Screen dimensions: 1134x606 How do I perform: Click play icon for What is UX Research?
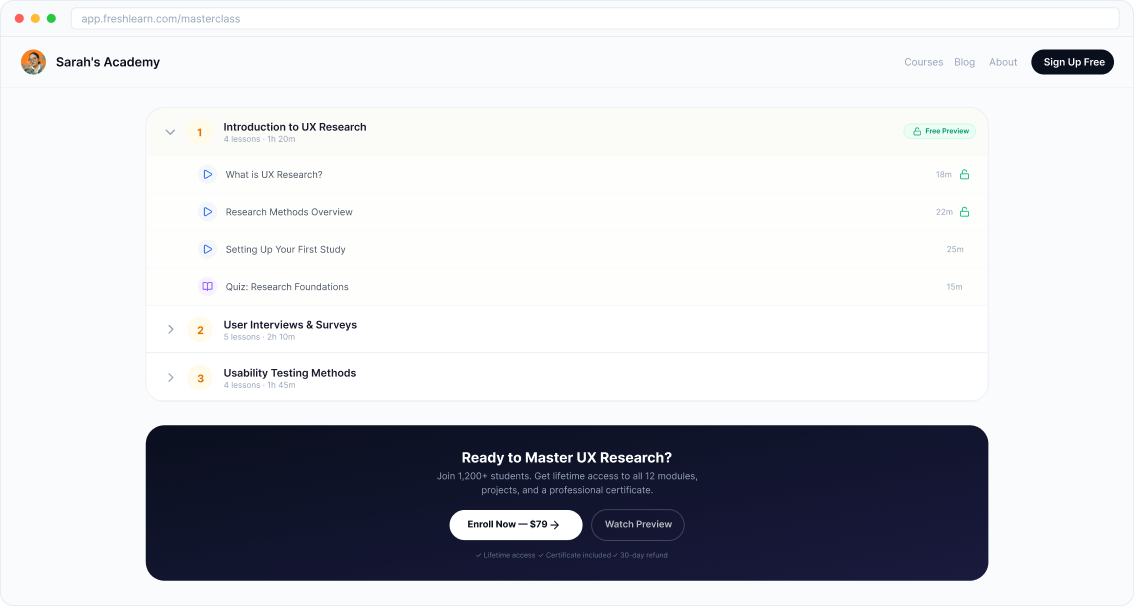[x=207, y=174]
